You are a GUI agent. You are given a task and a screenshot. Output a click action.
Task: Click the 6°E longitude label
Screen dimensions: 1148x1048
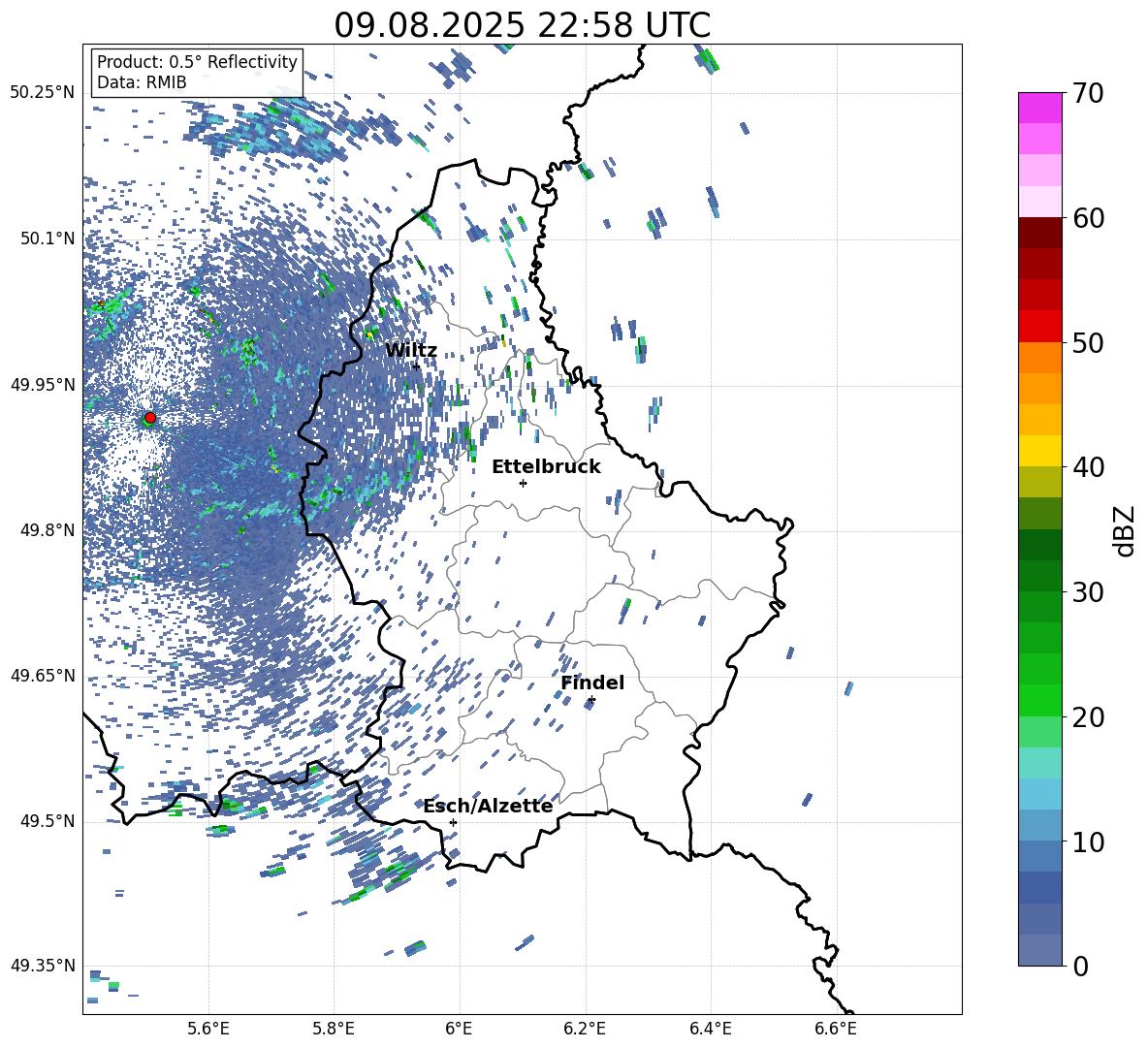(x=459, y=1029)
